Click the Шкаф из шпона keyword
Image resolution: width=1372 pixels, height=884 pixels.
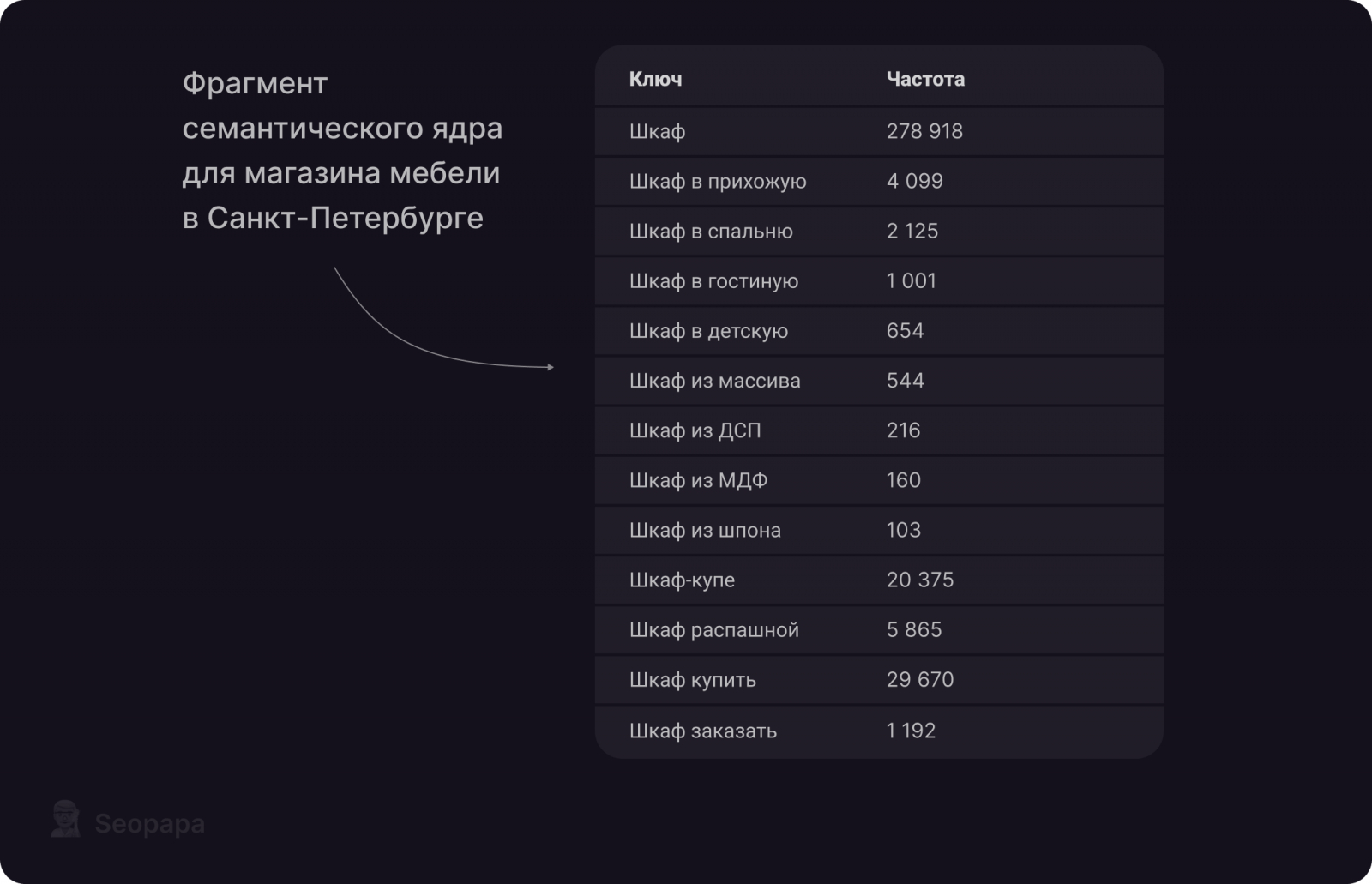point(705,530)
